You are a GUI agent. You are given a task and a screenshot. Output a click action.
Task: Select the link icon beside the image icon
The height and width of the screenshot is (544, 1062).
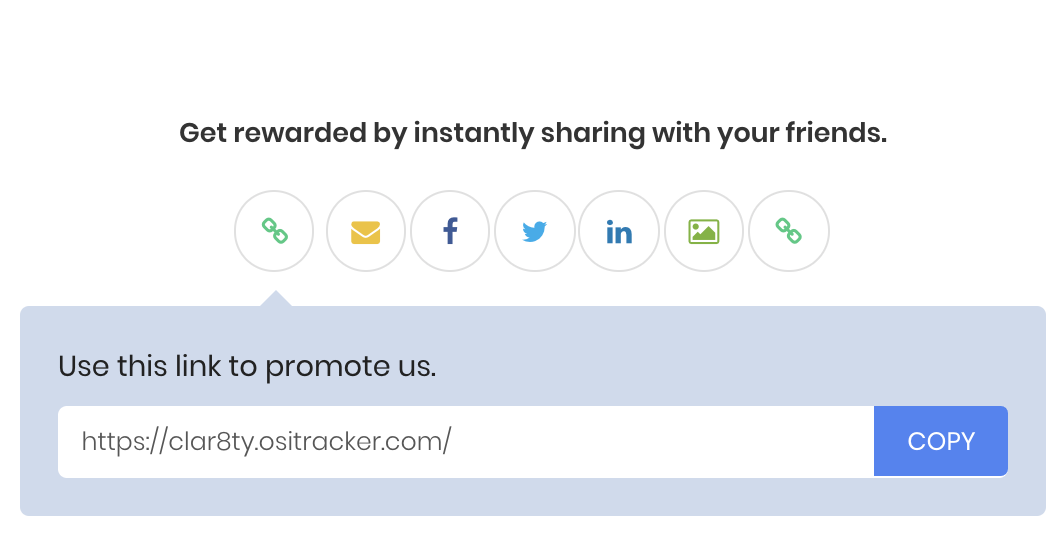[788, 231]
